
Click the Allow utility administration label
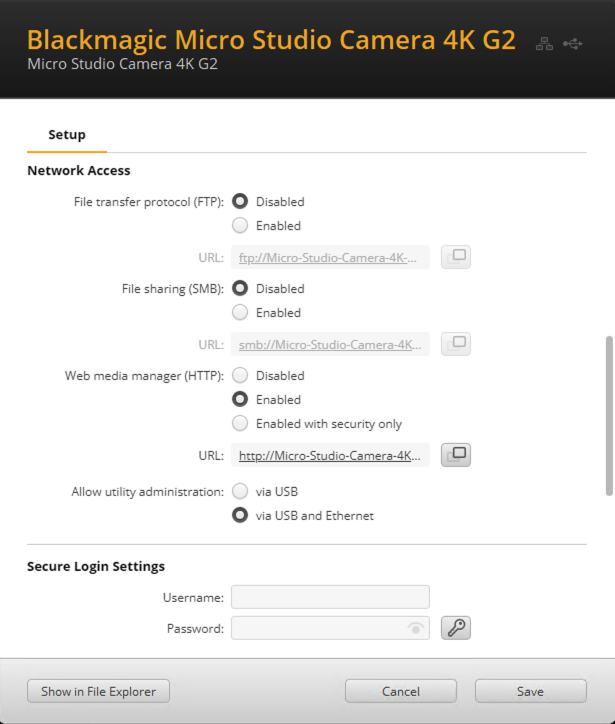pos(148,492)
